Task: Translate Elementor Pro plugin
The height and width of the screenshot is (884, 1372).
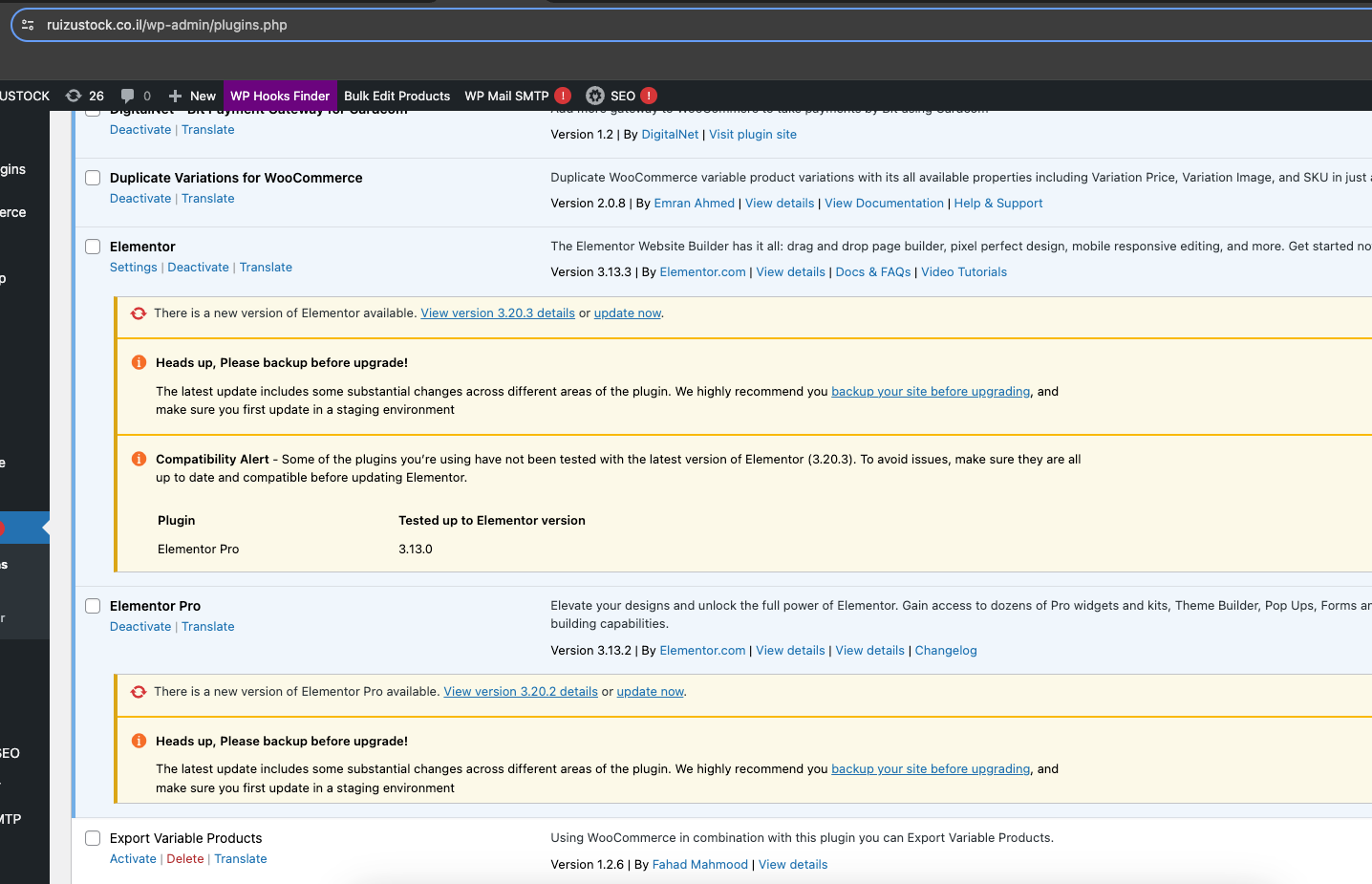Action: click(208, 627)
